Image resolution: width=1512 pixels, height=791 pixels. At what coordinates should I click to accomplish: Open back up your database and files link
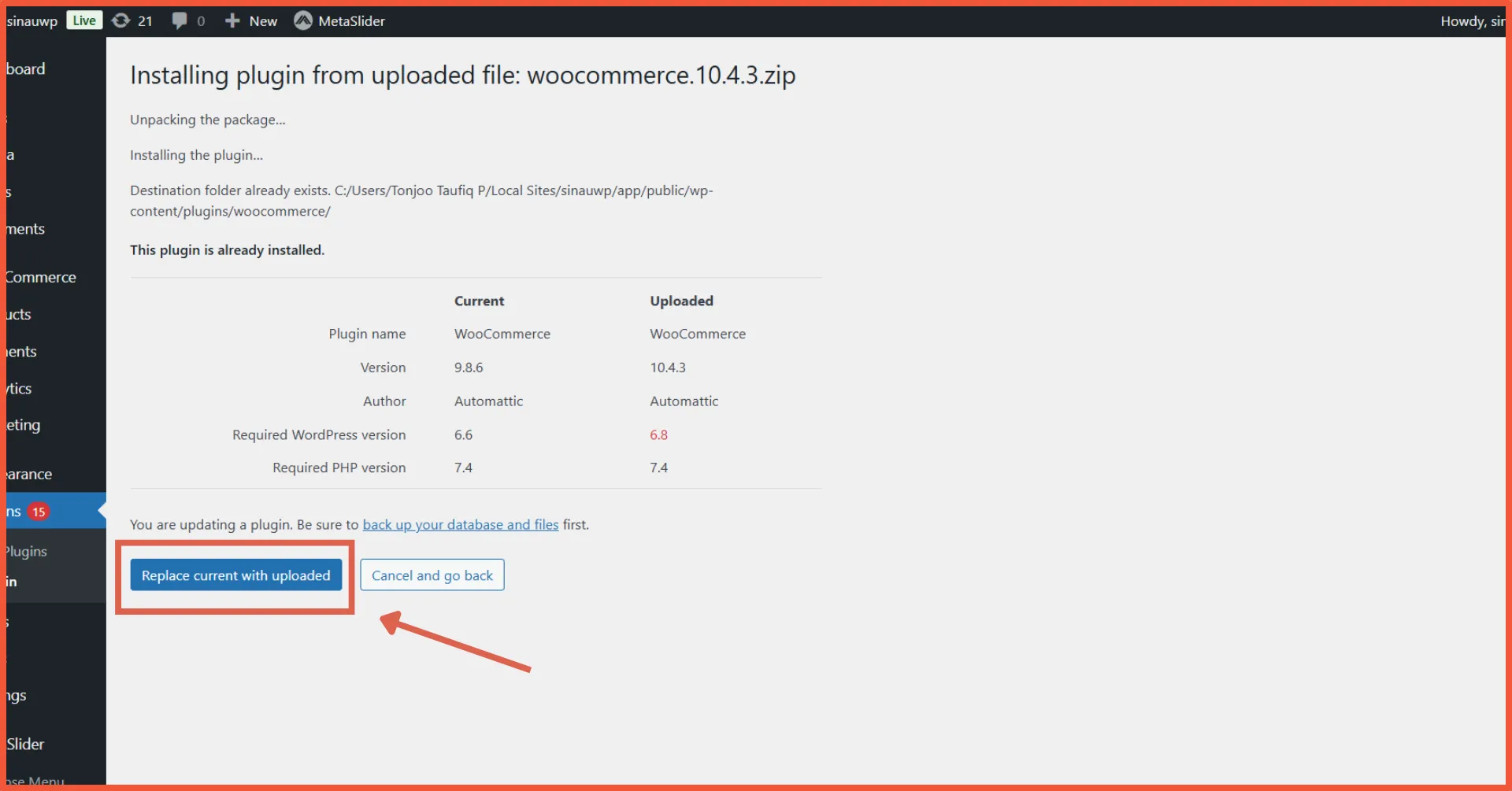coord(460,524)
